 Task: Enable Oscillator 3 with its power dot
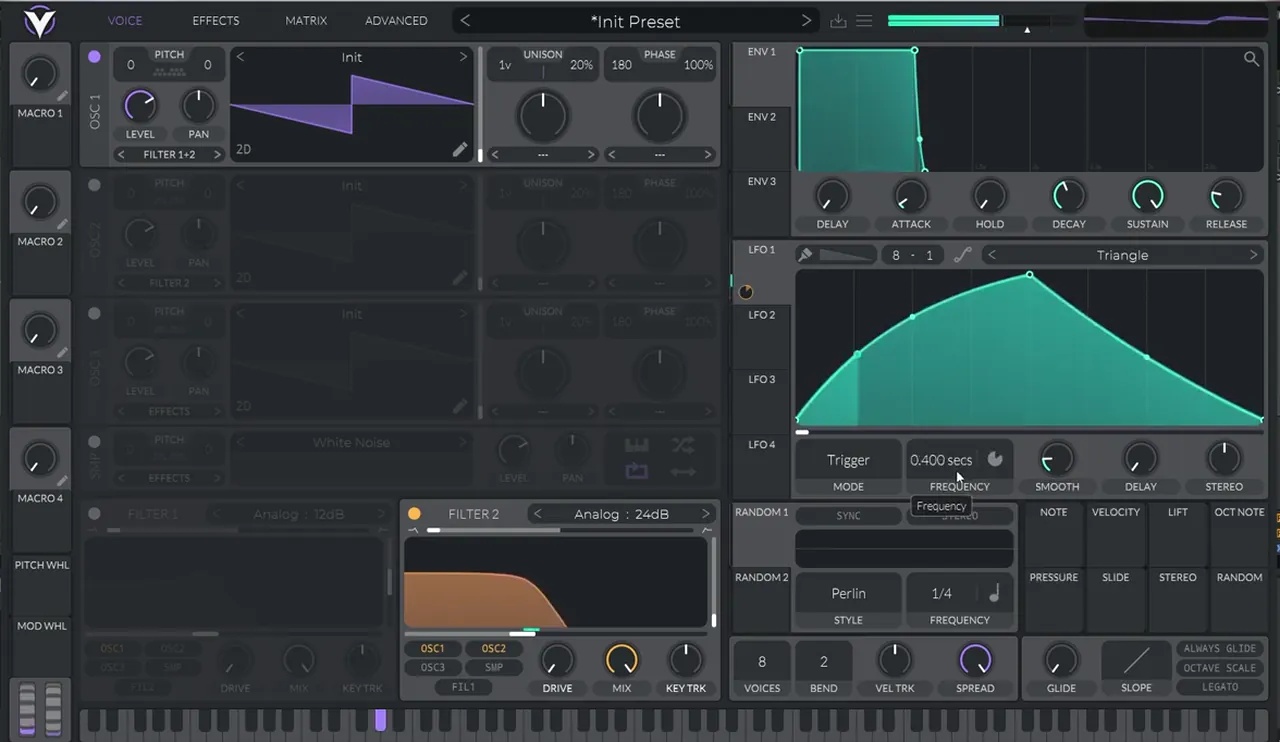tap(94, 313)
